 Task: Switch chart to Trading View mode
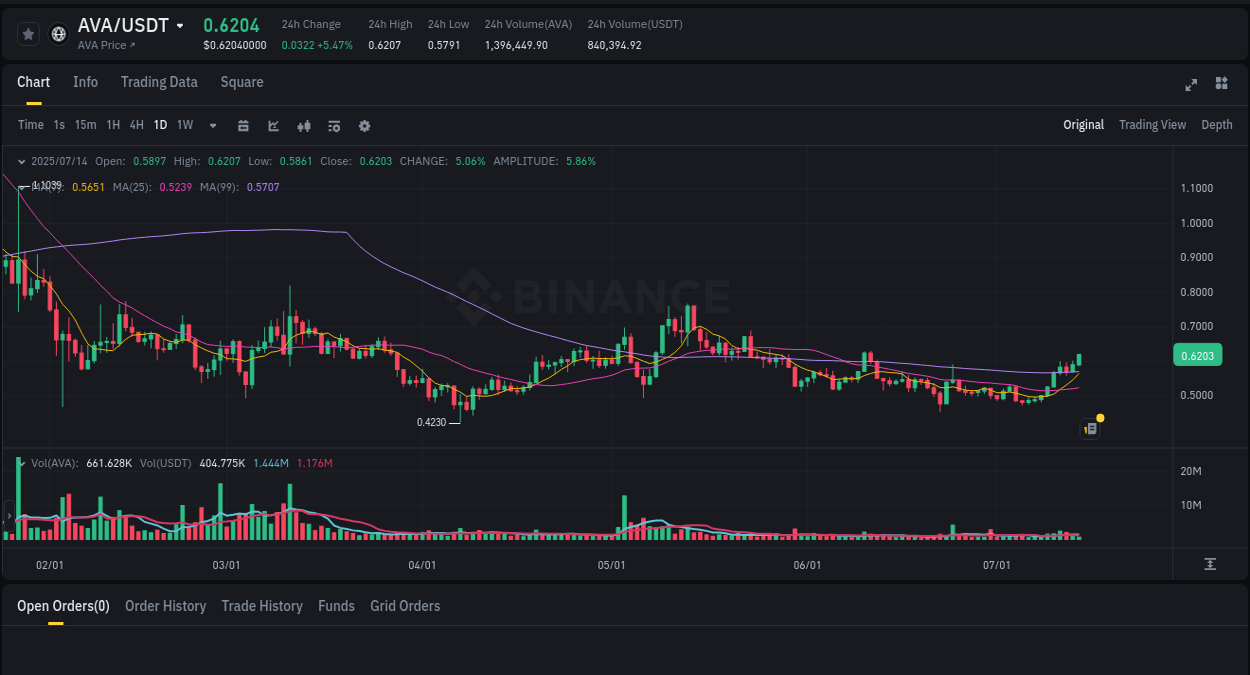coord(1152,124)
